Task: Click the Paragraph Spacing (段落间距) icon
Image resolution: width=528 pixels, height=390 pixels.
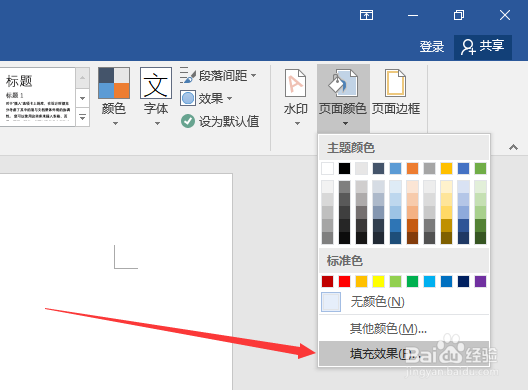Action: point(188,75)
